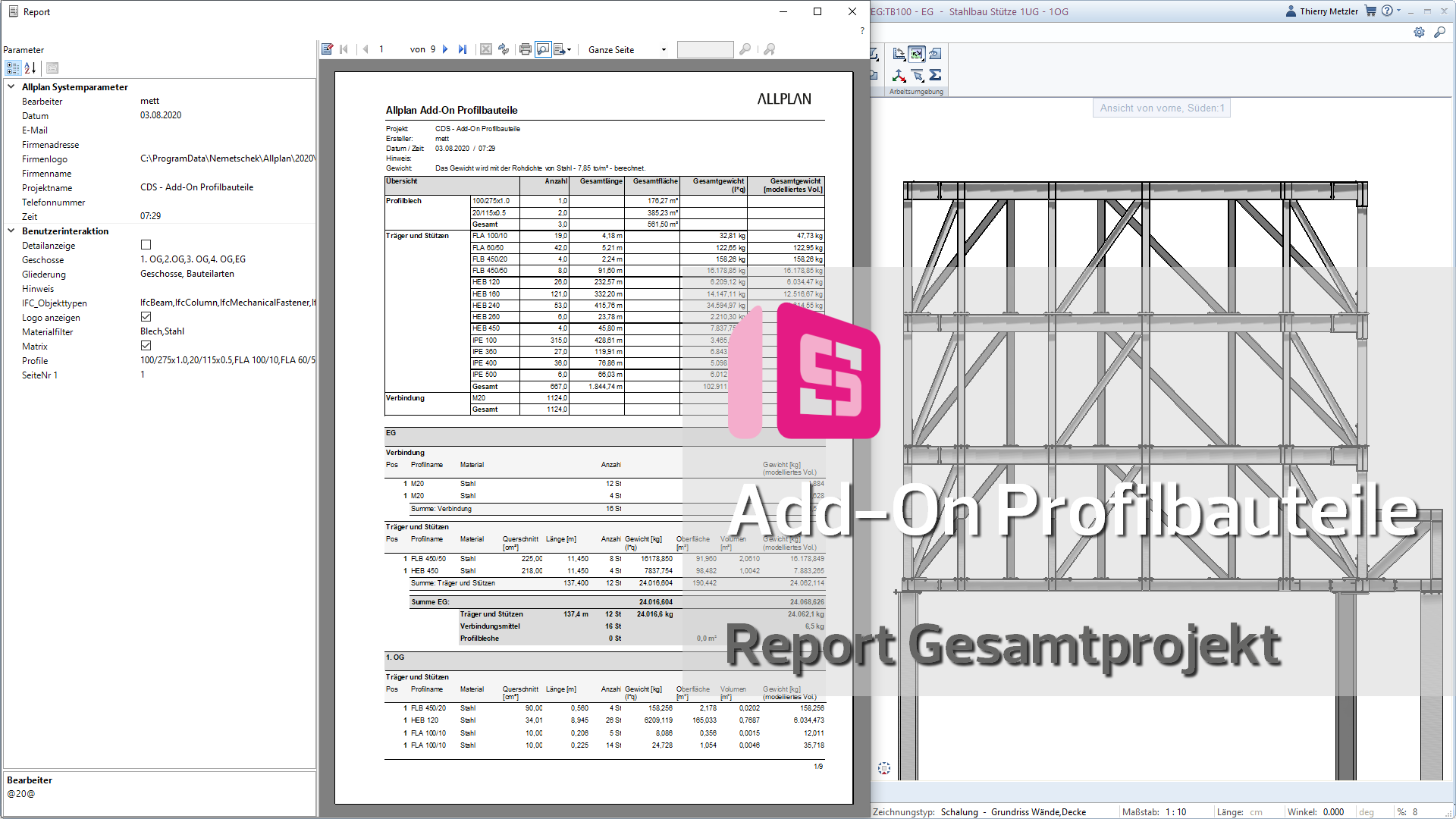Sort parameters alphabetically
The width and height of the screenshot is (1456, 819).
click(30, 68)
